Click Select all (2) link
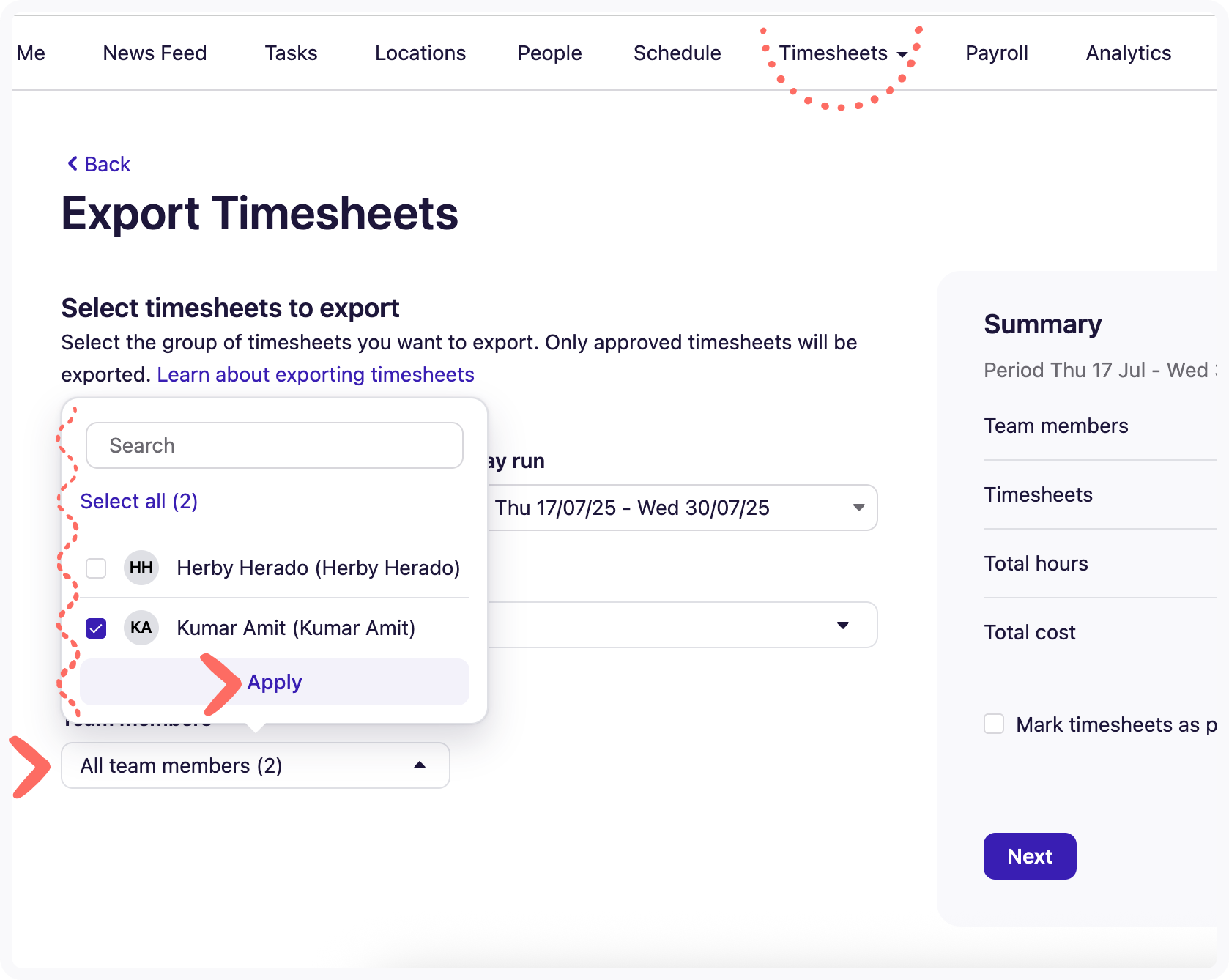Image resolution: width=1229 pixels, height=980 pixels. (x=139, y=502)
